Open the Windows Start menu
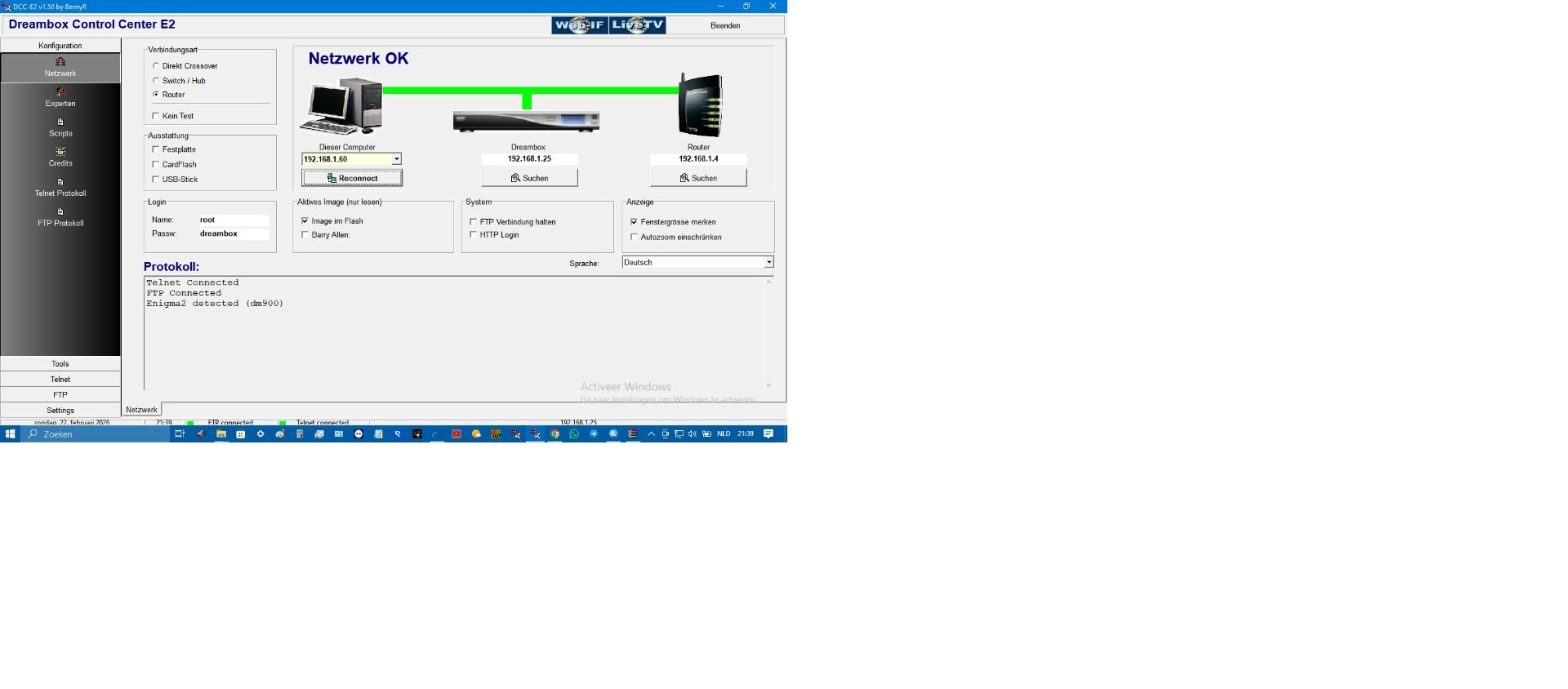Screen dimensions: 1568x689 (x=10, y=434)
